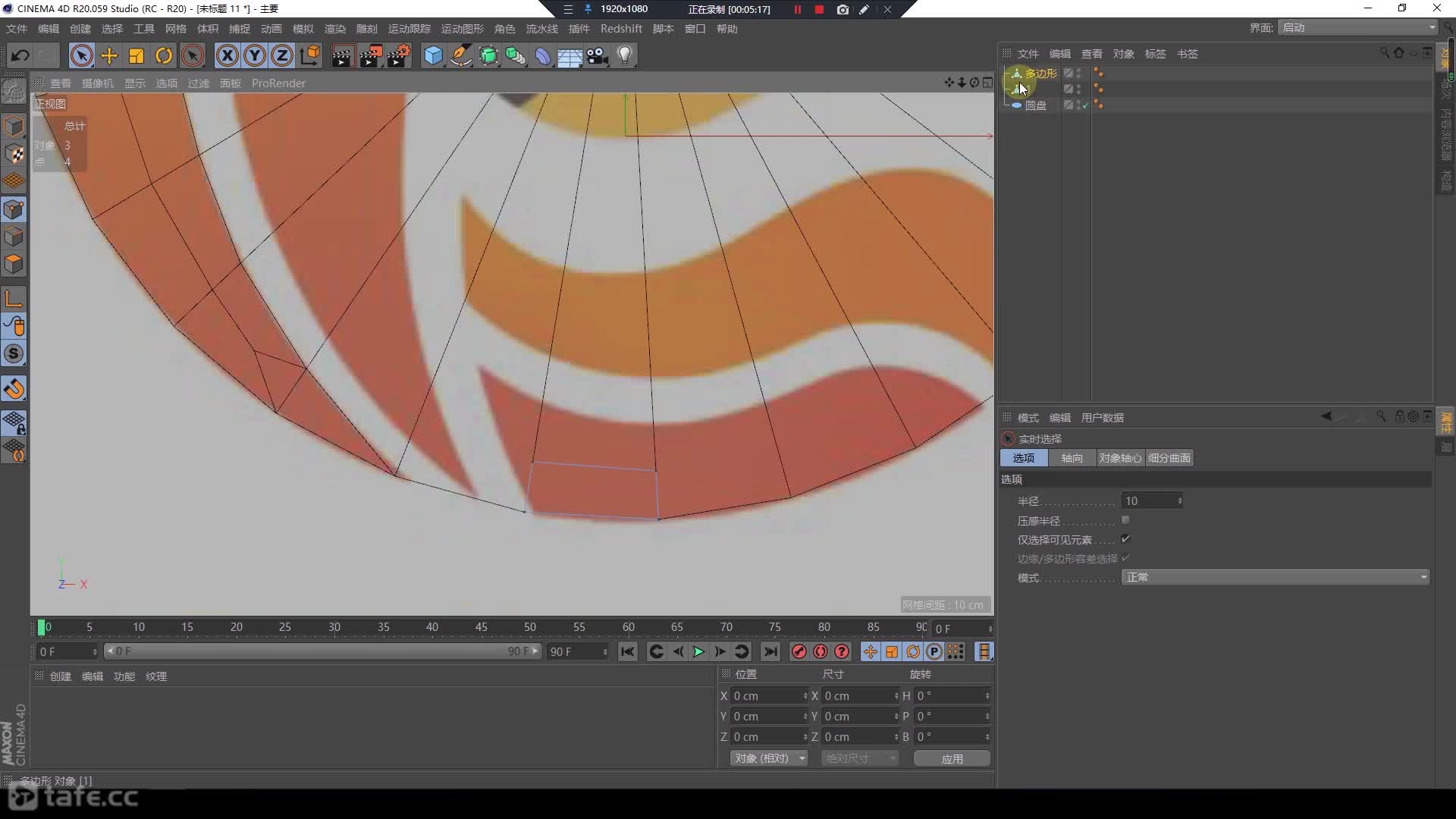The width and height of the screenshot is (1456, 819).
Task: Click Record Active Objects button
Action: click(799, 651)
